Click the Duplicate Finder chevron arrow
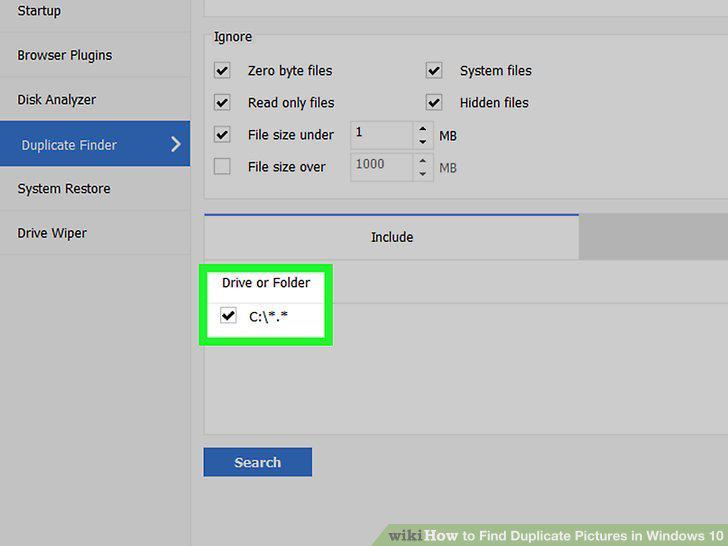This screenshot has width=728, height=546. 176,144
